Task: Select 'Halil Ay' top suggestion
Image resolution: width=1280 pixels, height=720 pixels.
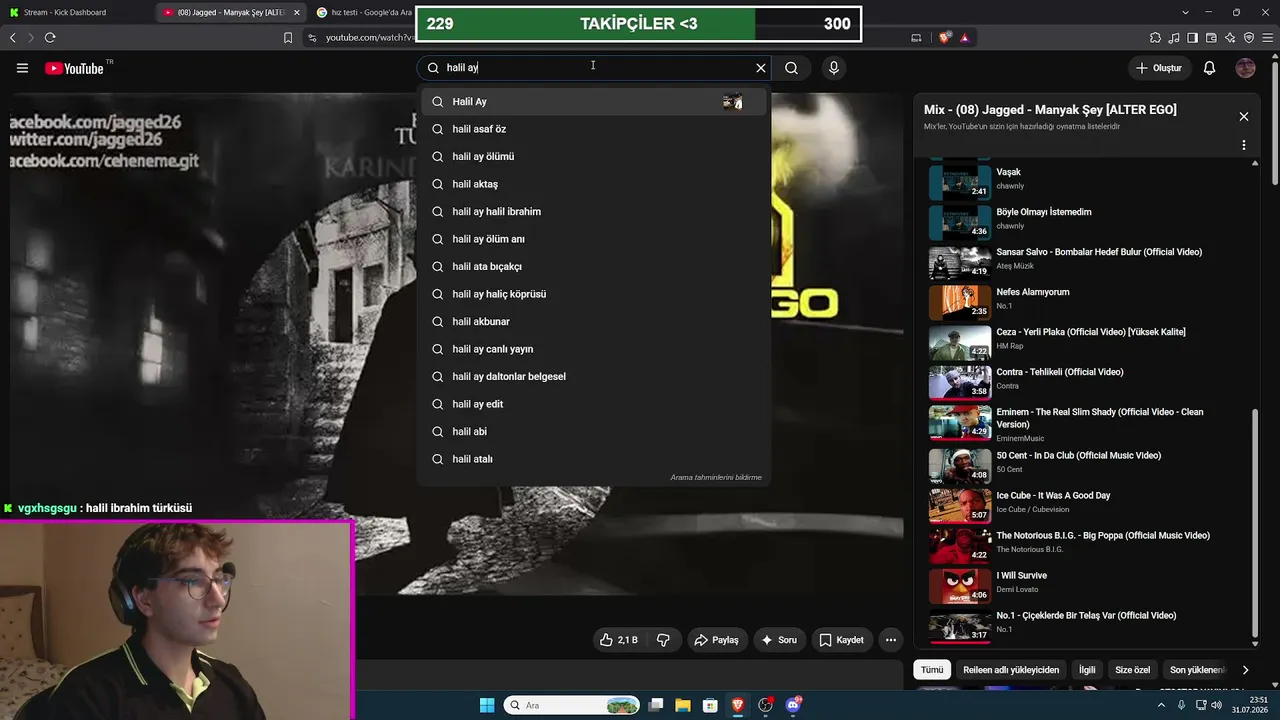Action: click(594, 101)
